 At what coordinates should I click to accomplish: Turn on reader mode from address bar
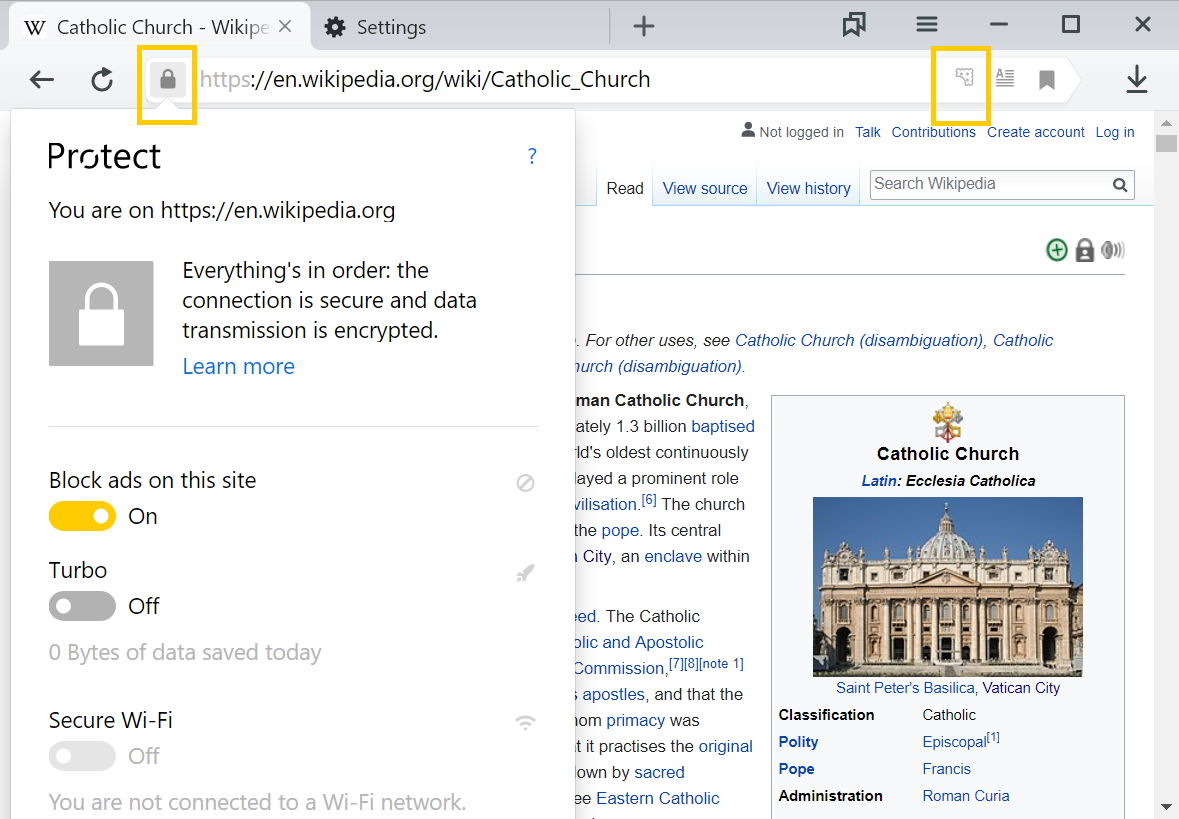1005,77
